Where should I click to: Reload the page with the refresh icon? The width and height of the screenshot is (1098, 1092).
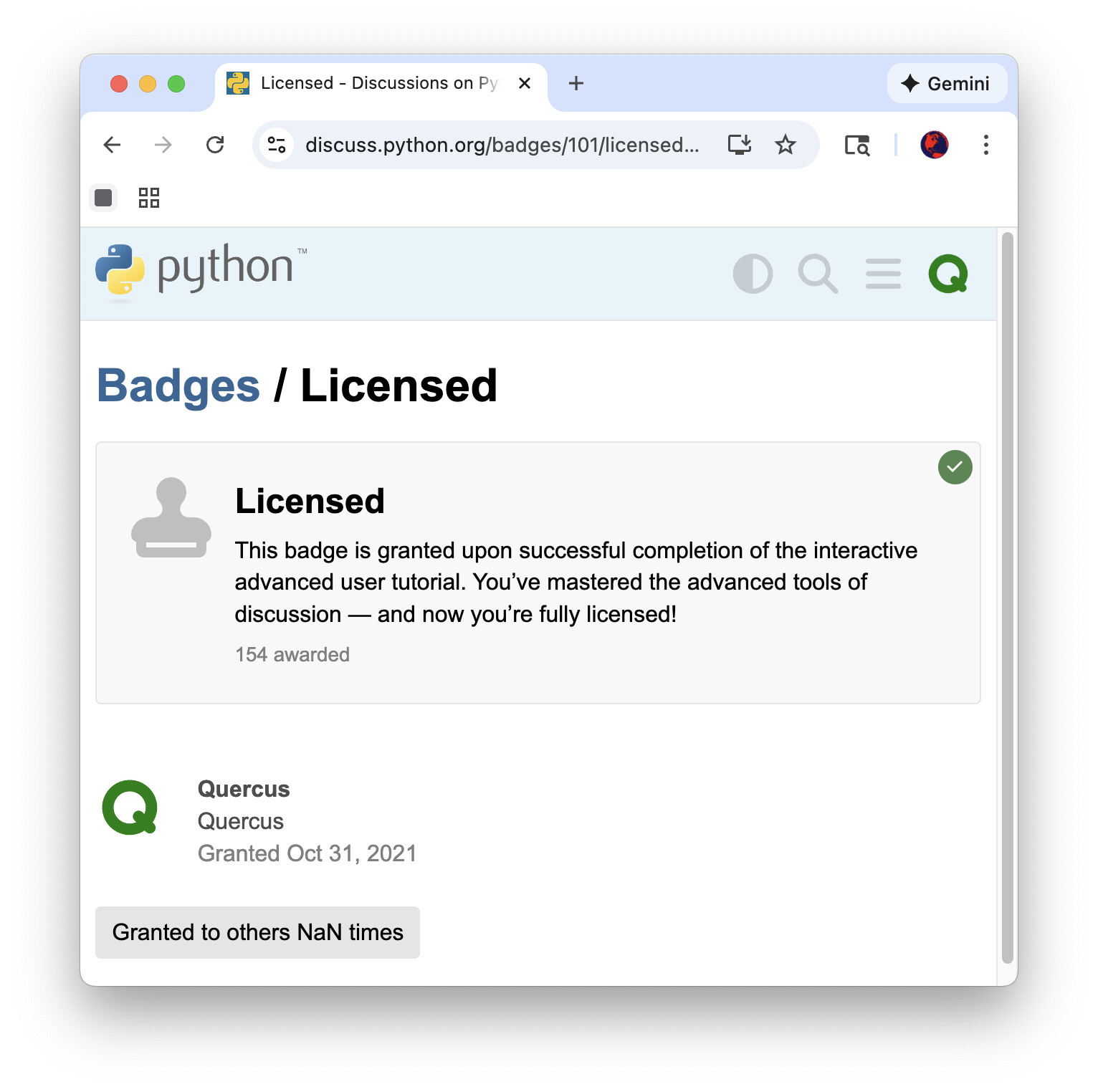coord(215,145)
